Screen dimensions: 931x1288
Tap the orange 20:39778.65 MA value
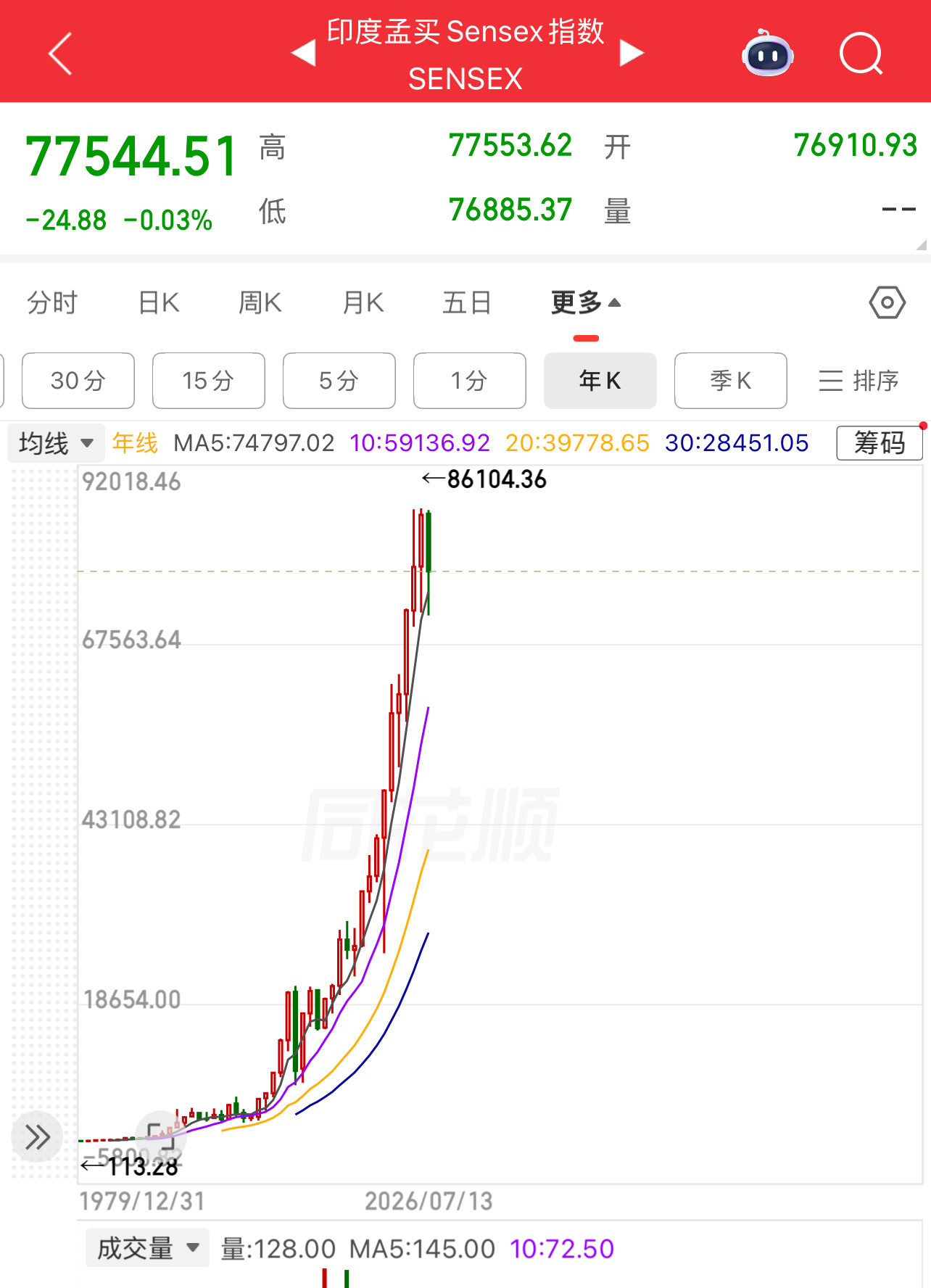click(x=577, y=442)
